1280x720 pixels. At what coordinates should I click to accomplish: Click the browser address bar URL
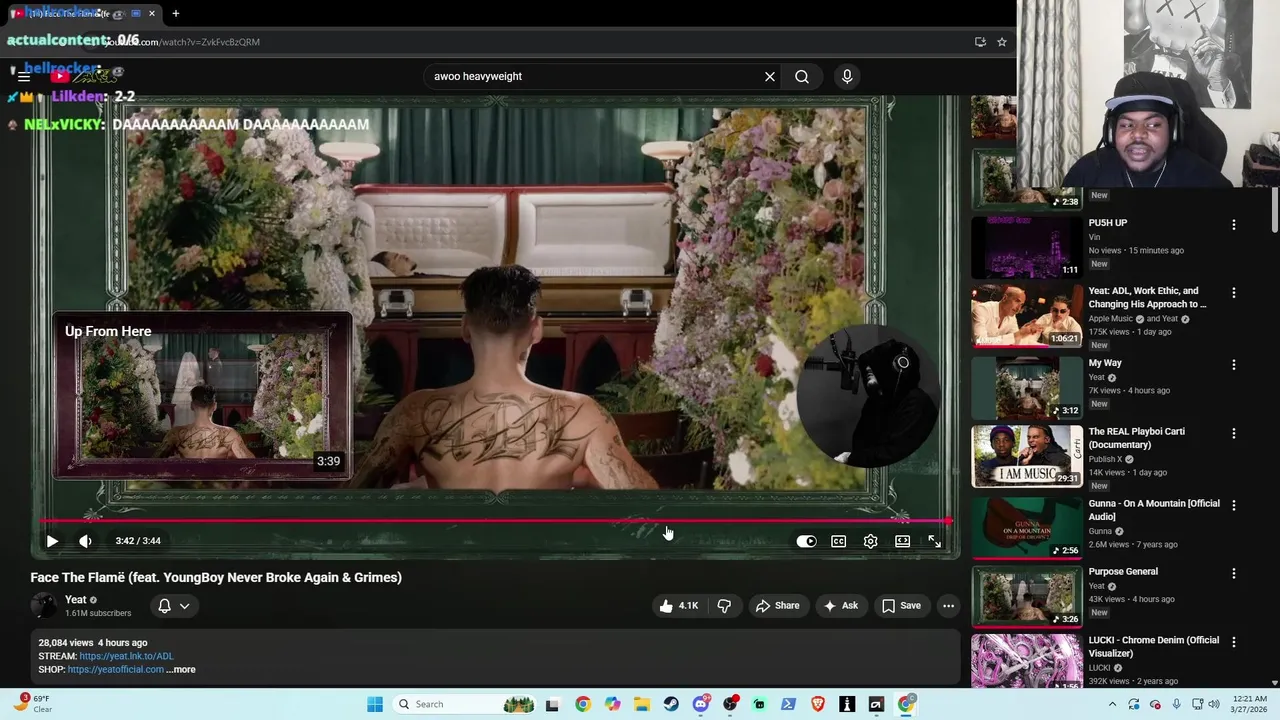click(180, 42)
